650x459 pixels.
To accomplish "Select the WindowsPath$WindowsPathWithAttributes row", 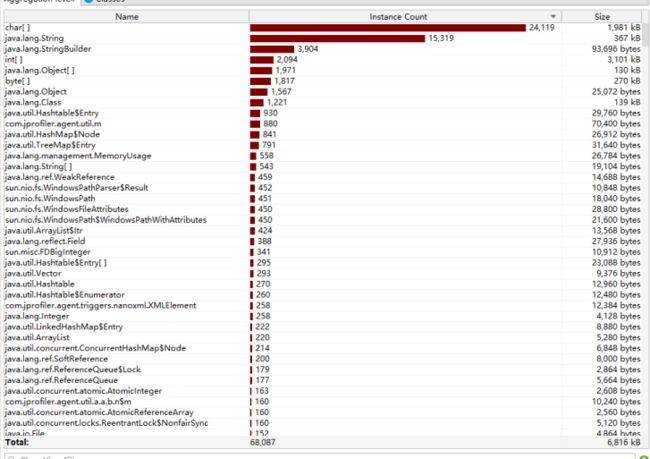I will 323,220.
